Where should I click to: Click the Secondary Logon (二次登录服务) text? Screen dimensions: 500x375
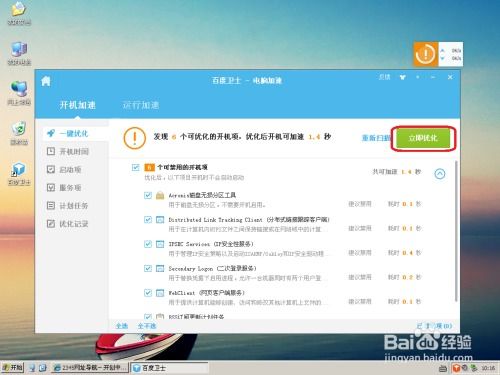pos(212,268)
